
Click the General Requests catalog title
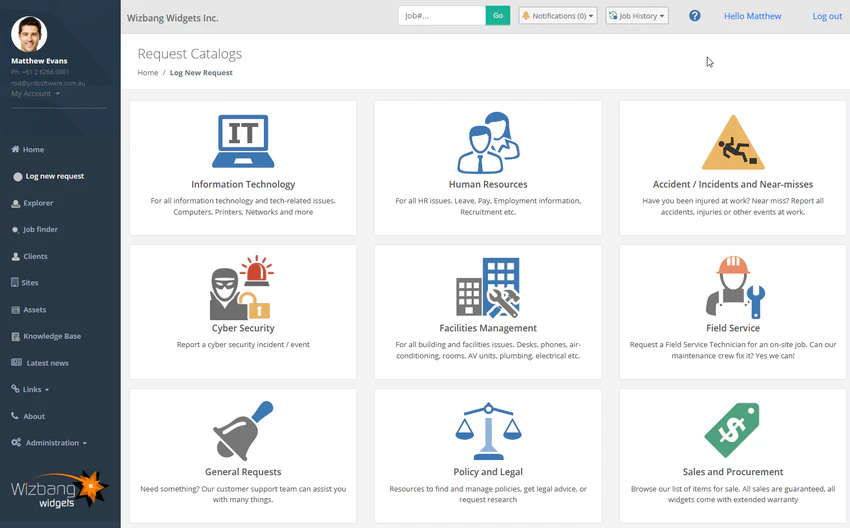tap(243, 472)
